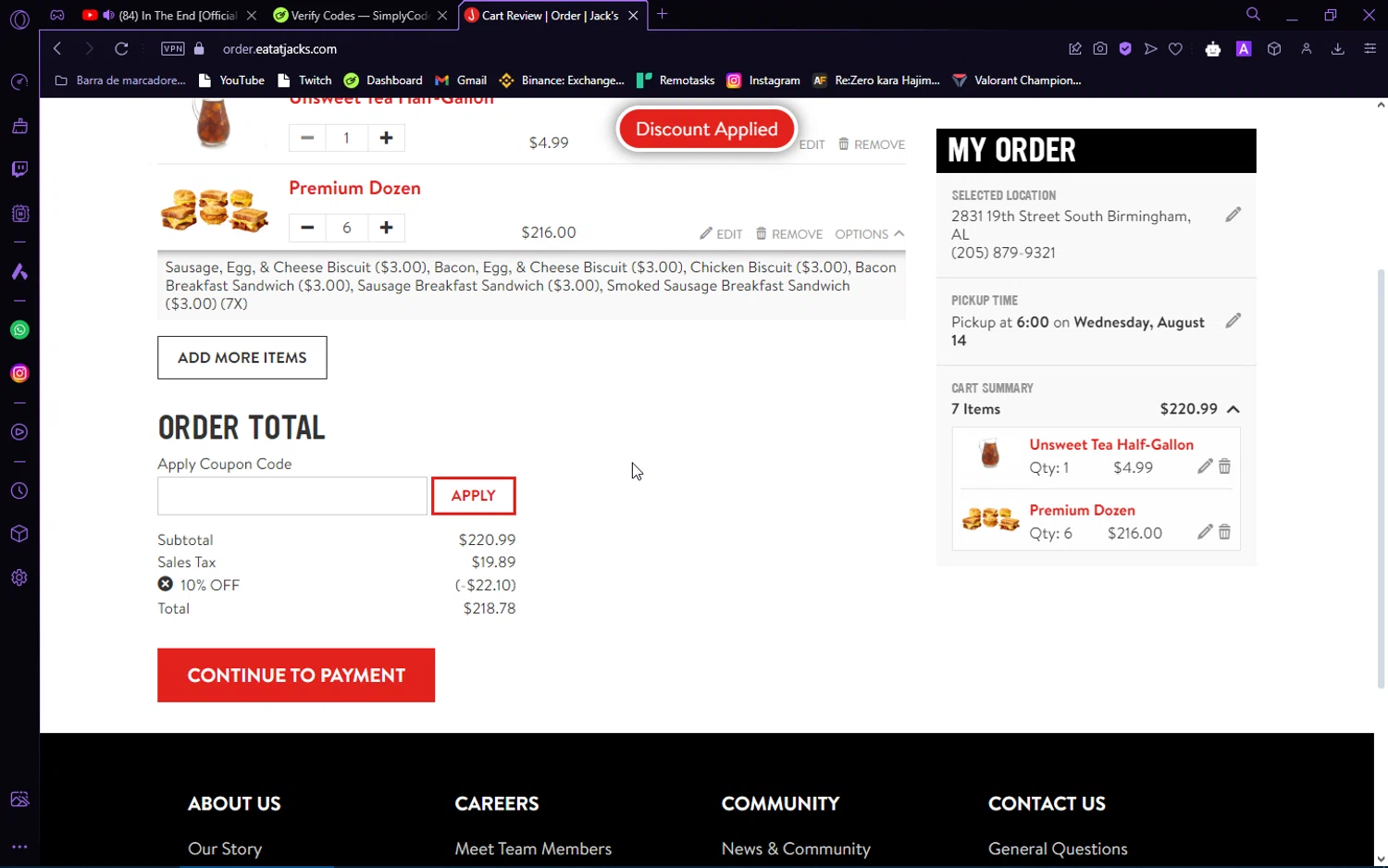
Task: Delete Premium Dozen from cart summary
Action: point(1224,532)
